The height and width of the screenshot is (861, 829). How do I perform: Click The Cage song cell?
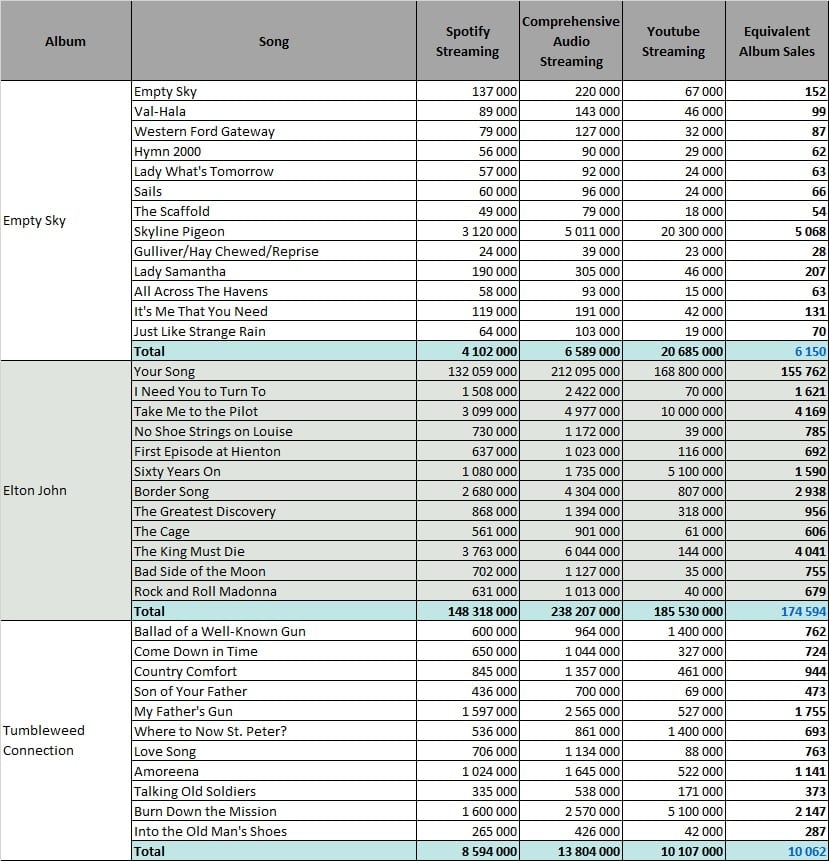[273, 532]
